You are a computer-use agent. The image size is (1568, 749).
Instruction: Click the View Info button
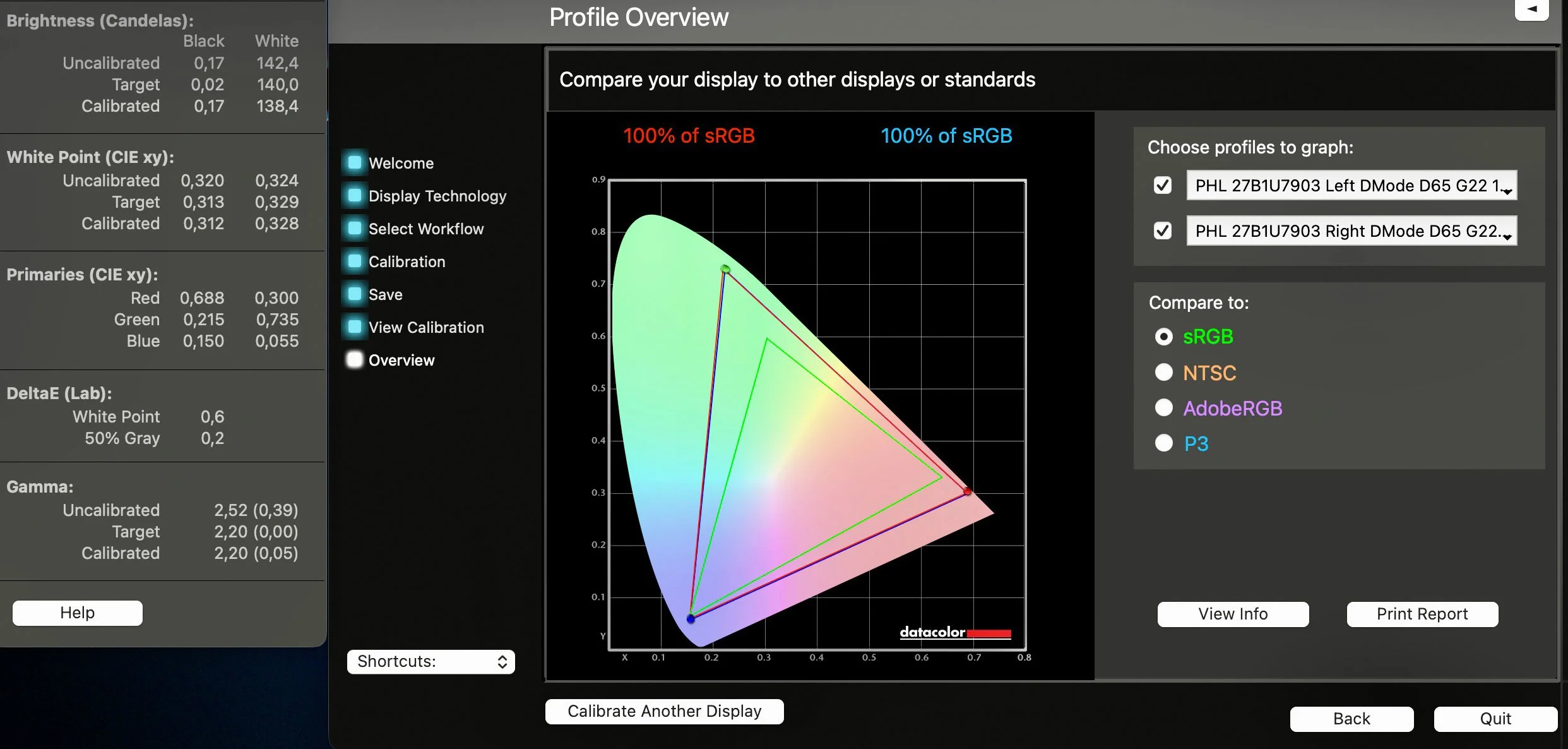1232,614
